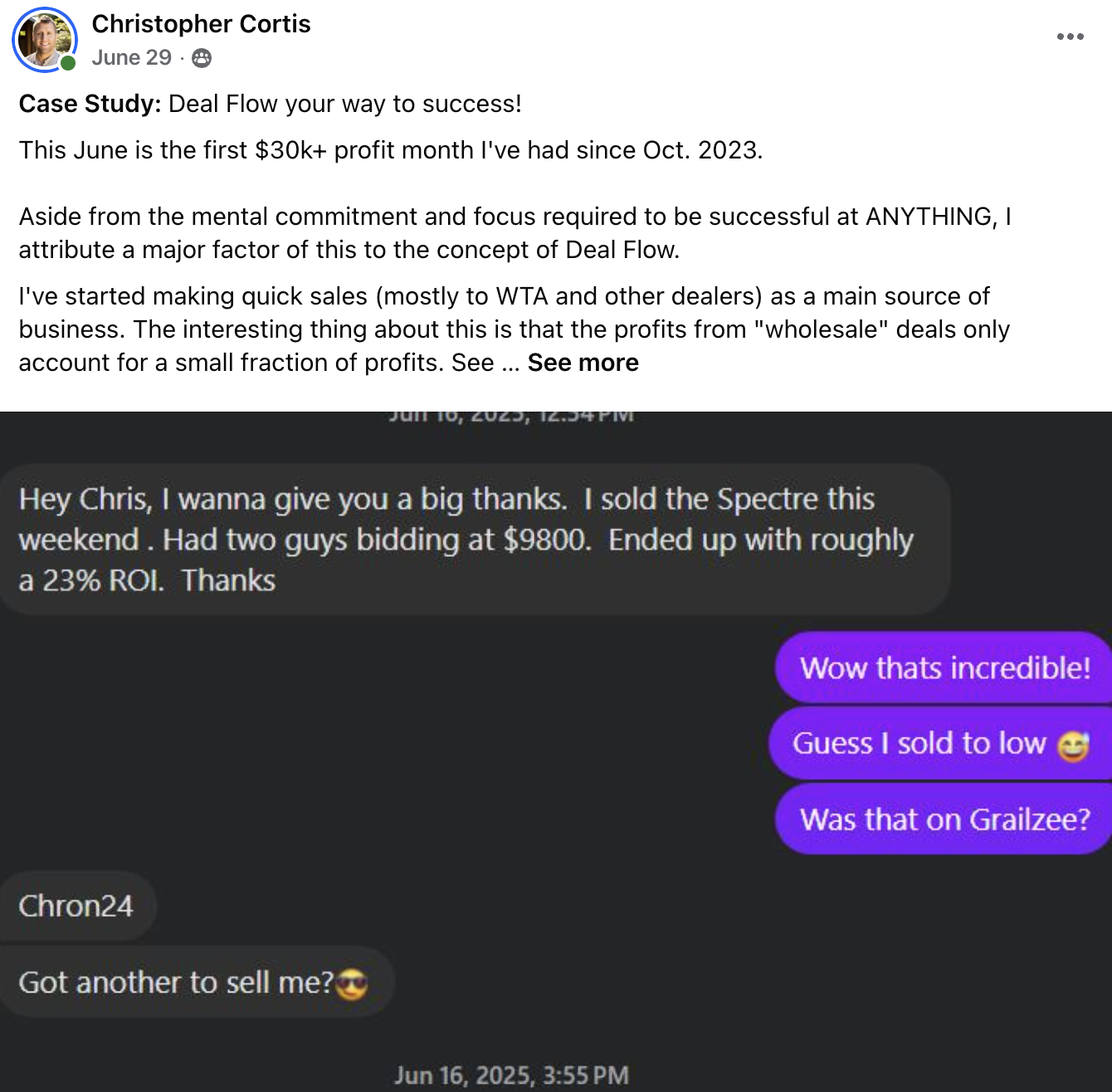Click the Jun 16, 2025, 3:55 PM timestamp
The height and width of the screenshot is (1092, 1112).
tap(511, 1075)
